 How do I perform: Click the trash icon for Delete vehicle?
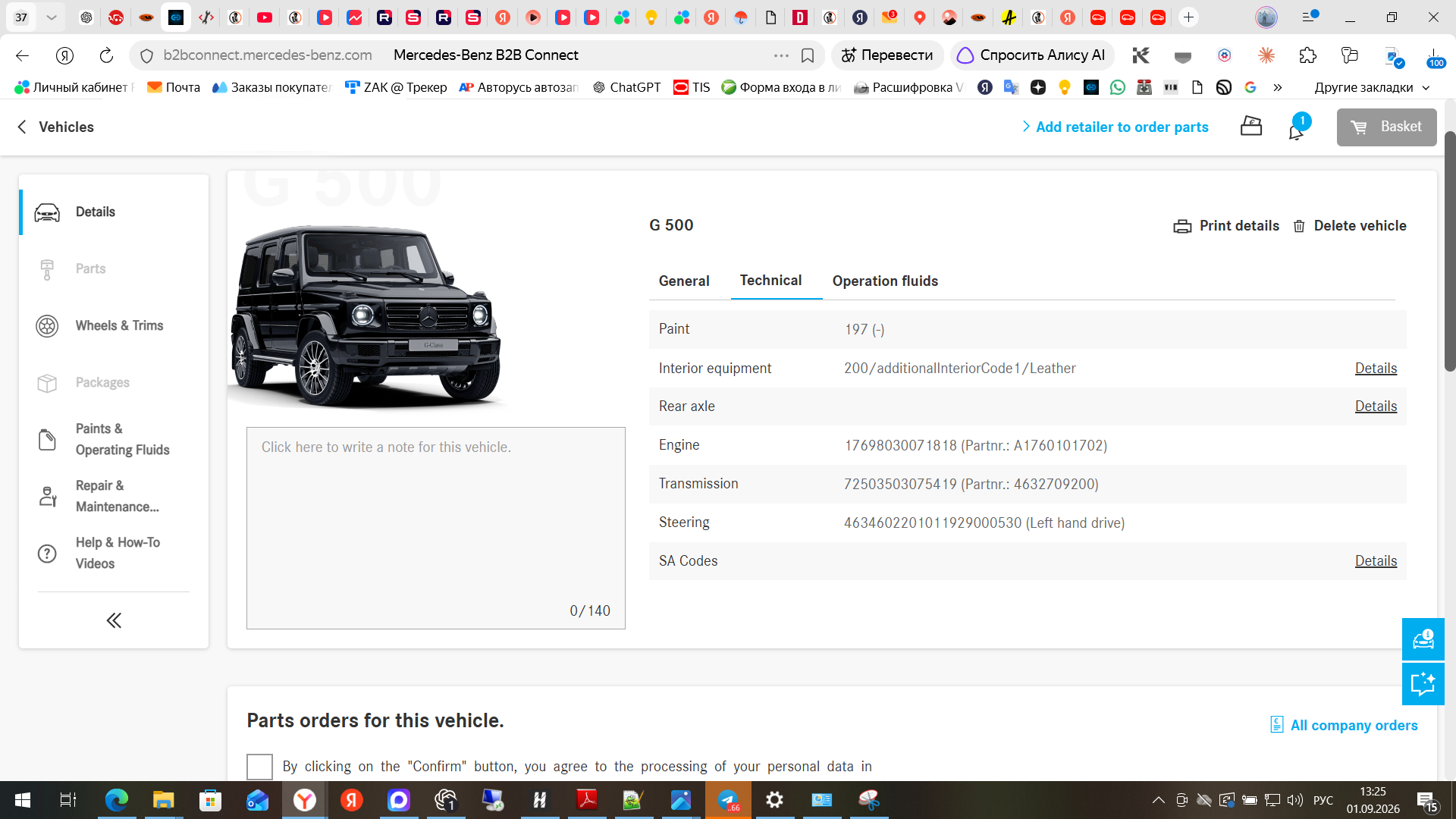(1299, 226)
